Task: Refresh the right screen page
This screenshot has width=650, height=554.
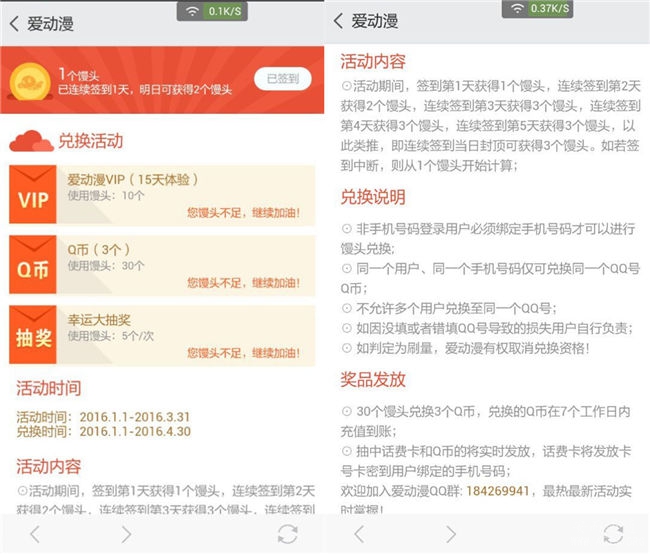Action: (x=613, y=534)
